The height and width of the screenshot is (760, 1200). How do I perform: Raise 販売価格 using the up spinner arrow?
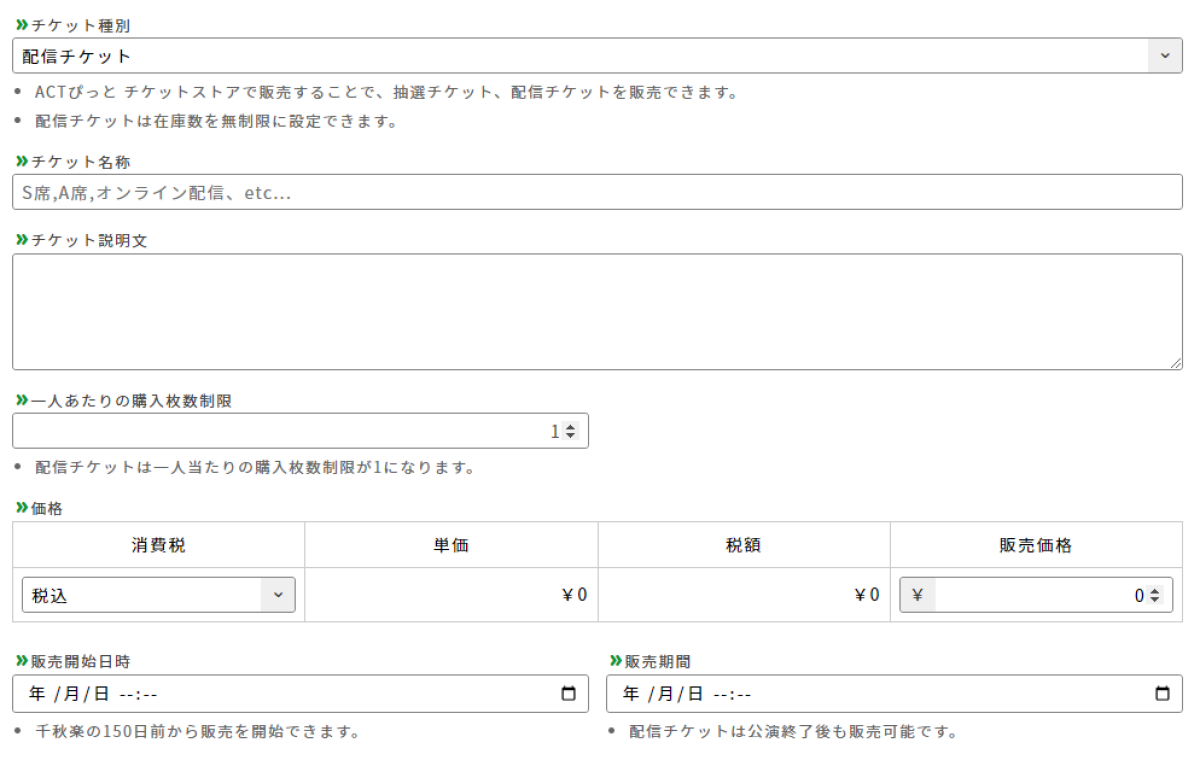(x=1155, y=591)
